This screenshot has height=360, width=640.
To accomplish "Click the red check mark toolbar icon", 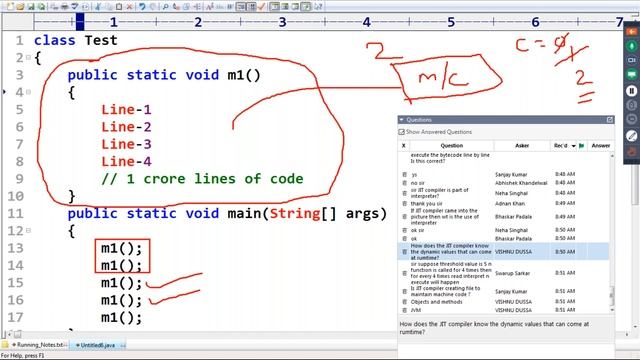I will click(262, 7).
